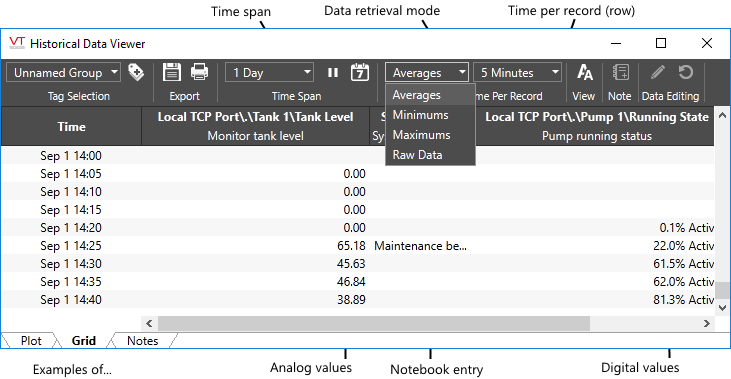731x379 pixels.
Task: Click the Time column header
Action: click(x=71, y=126)
